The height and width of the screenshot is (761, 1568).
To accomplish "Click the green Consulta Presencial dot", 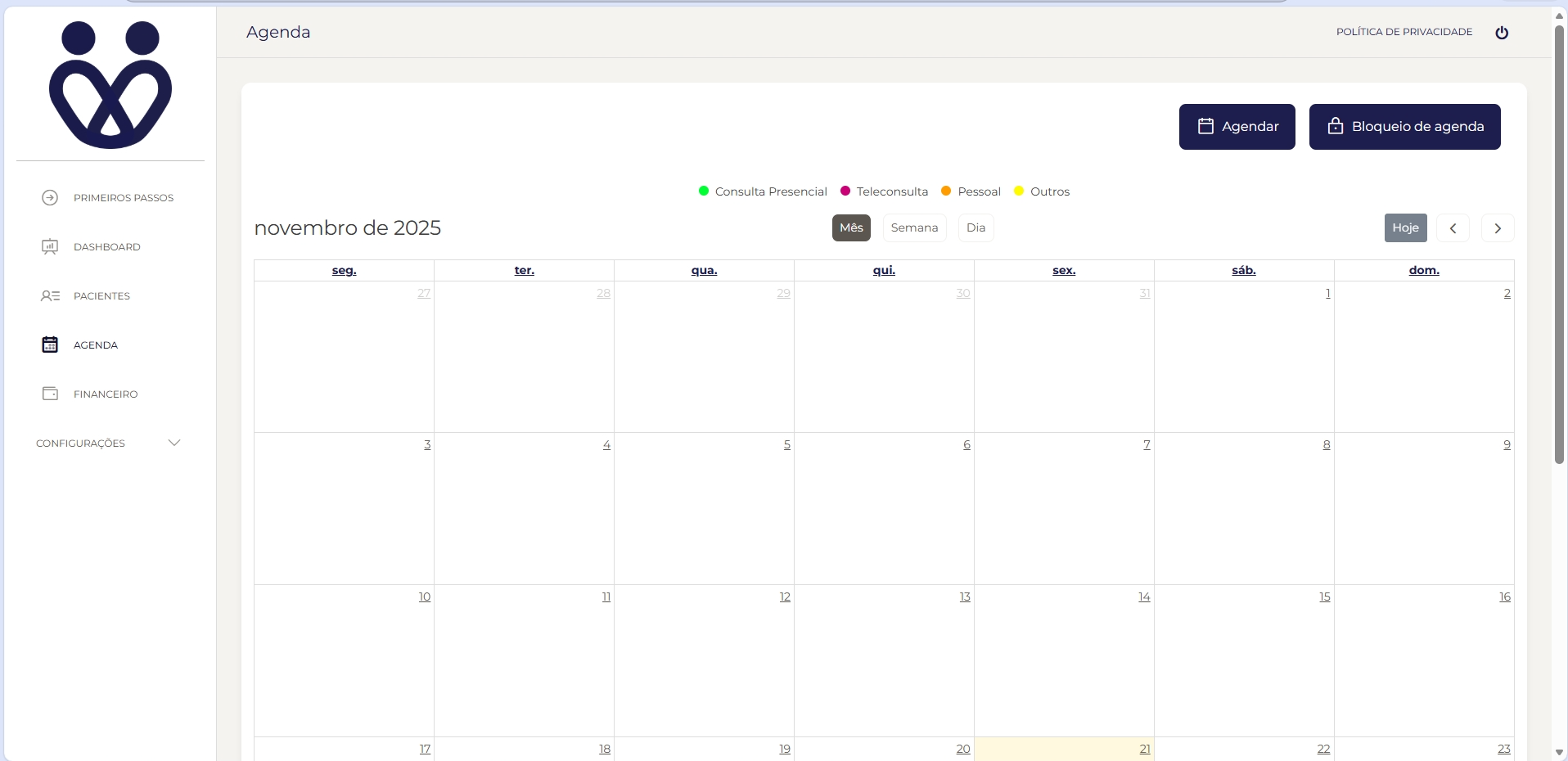I will [x=704, y=191].
